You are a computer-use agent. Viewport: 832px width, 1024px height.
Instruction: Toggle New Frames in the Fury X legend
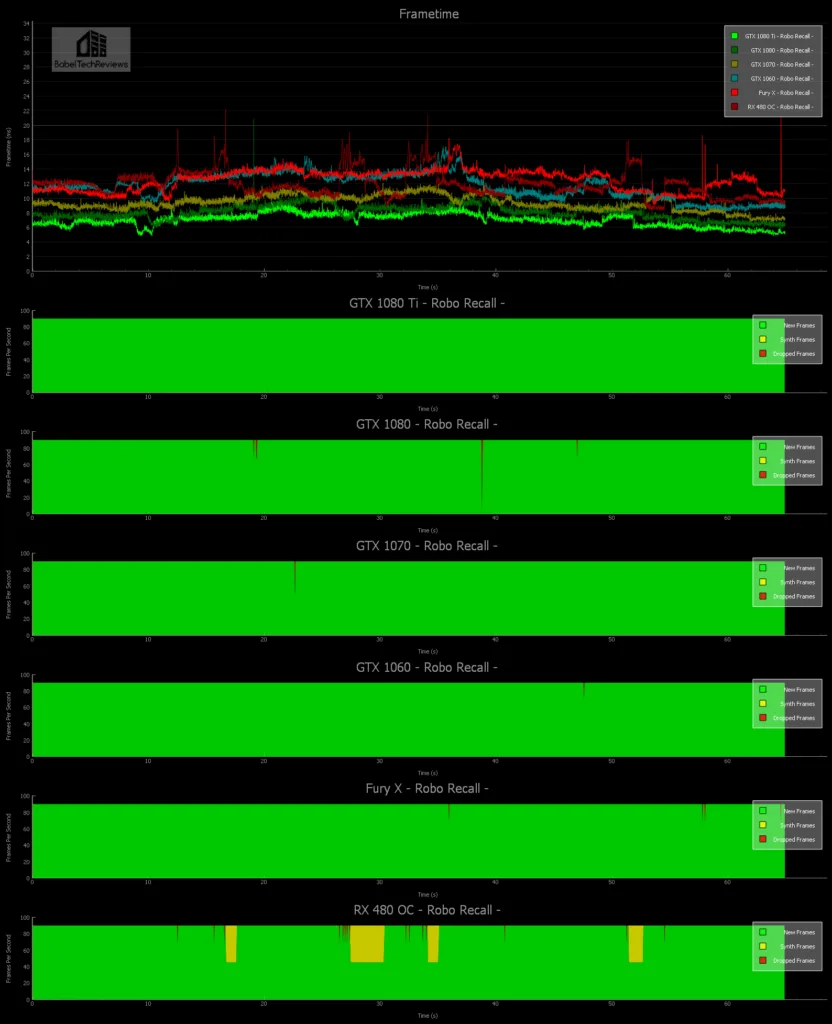[762, 811]
